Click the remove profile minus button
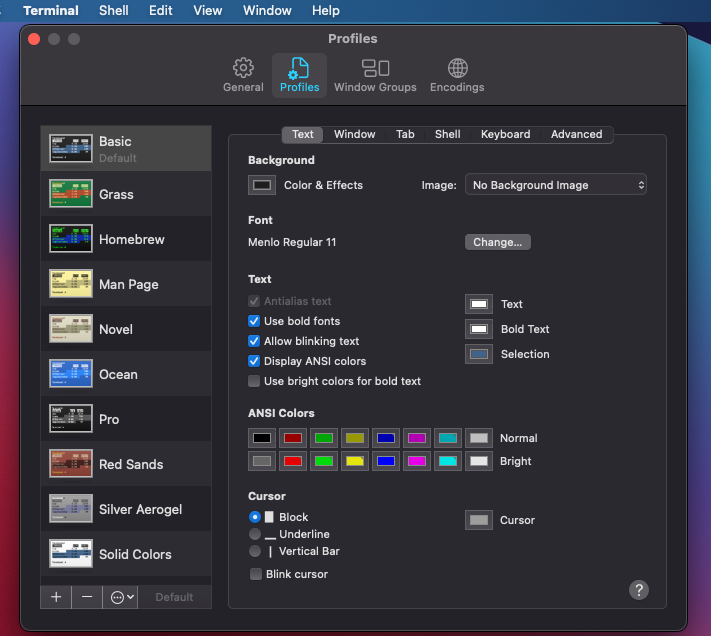 [x=87, y=597]
